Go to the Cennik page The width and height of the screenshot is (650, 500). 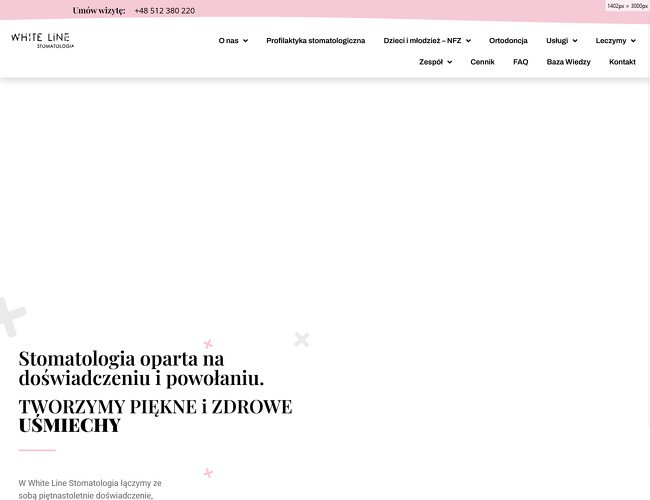(x=482, y=62)
